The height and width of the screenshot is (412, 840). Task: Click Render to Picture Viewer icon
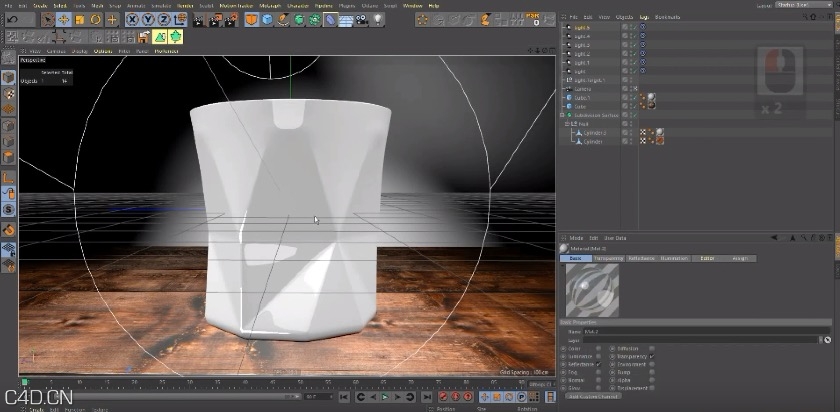point(215,20)
